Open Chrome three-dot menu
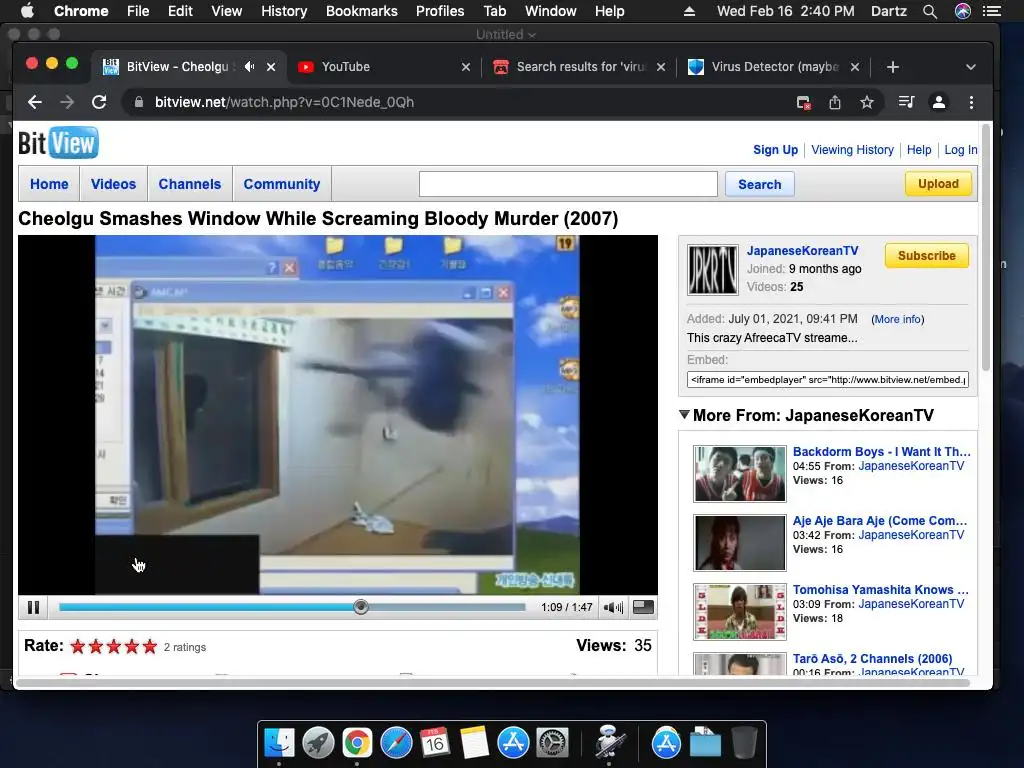This screenshot has height=768, width=1024. (x=971, y=103)
